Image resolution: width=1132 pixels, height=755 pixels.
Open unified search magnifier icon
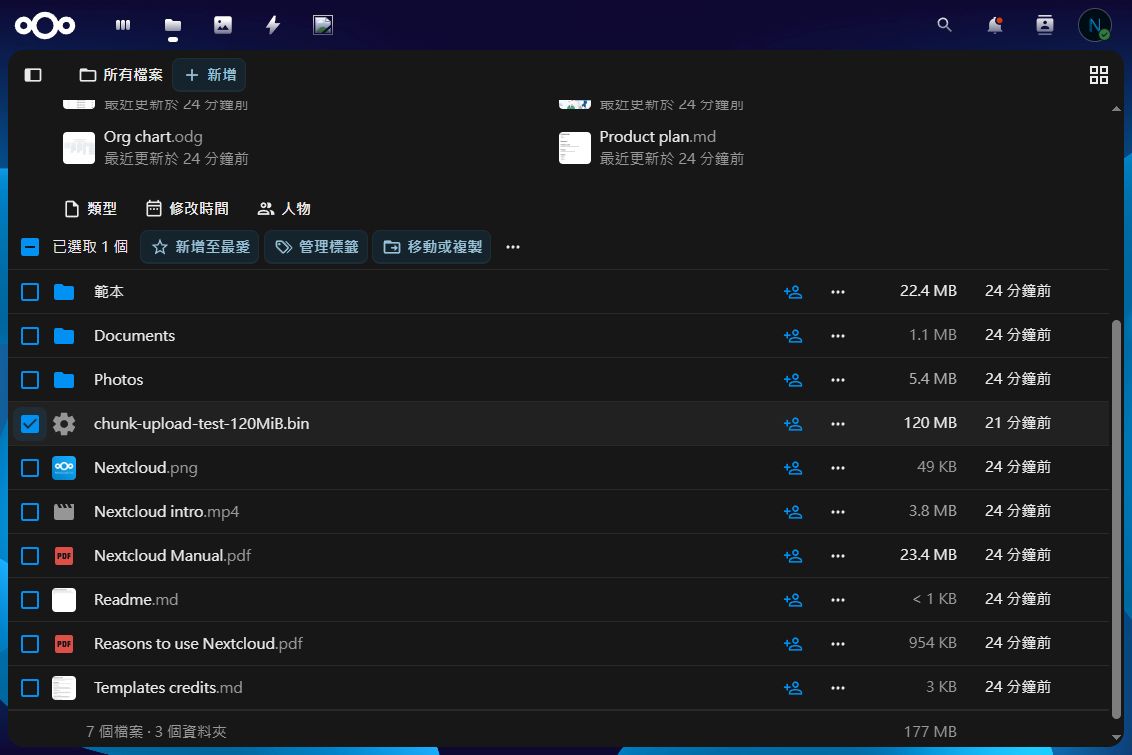(944, 25)
